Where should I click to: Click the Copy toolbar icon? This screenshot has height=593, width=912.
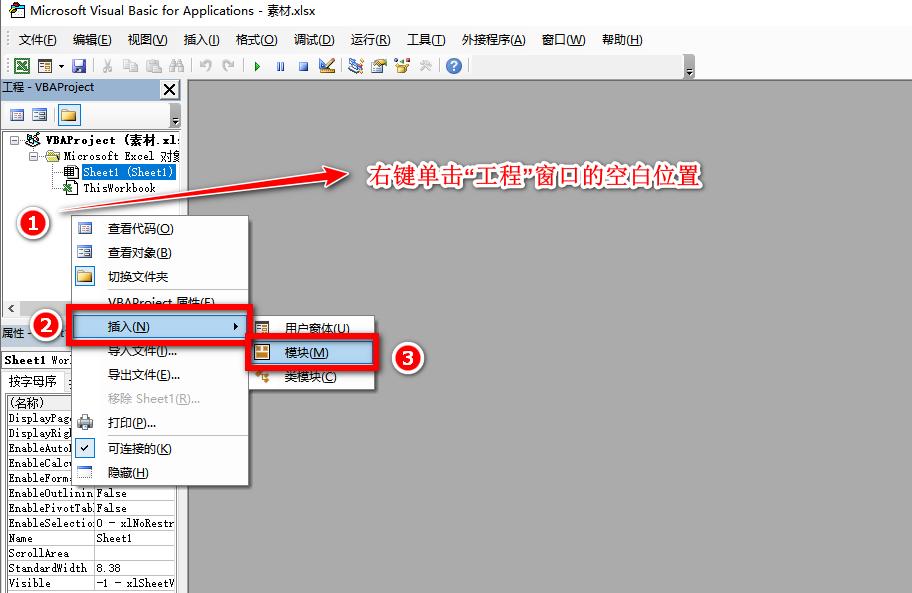130,66
